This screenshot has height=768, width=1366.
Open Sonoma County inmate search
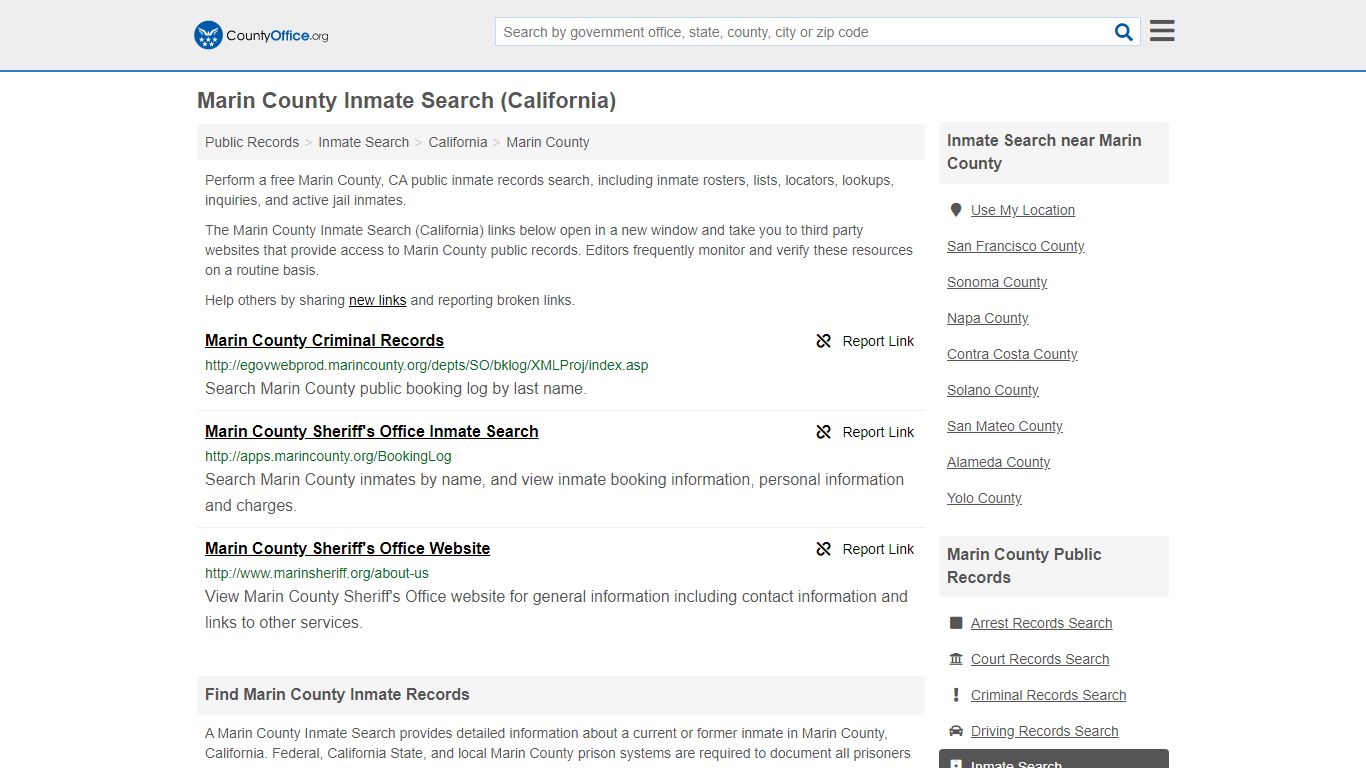[x=997, y=282]
